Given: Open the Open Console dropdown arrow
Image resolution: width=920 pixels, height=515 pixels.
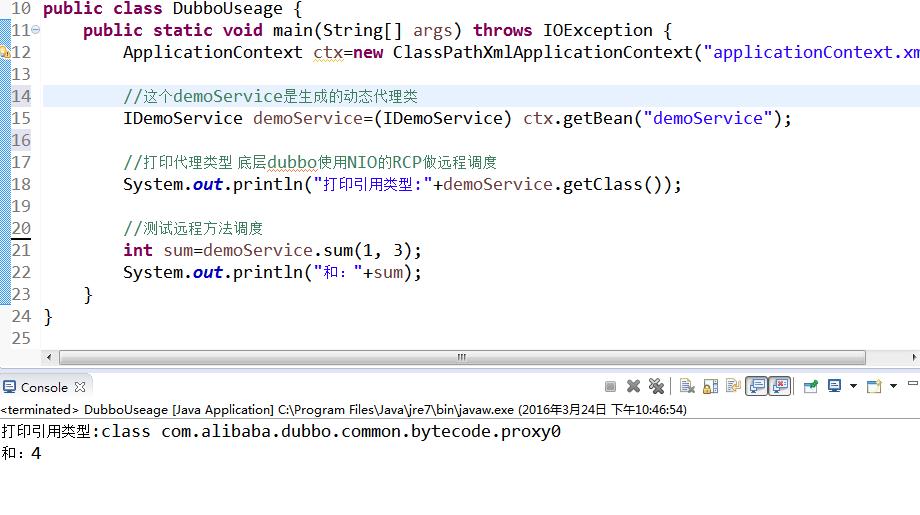Looking at the screenshot, I should click(x=893, y=386).
